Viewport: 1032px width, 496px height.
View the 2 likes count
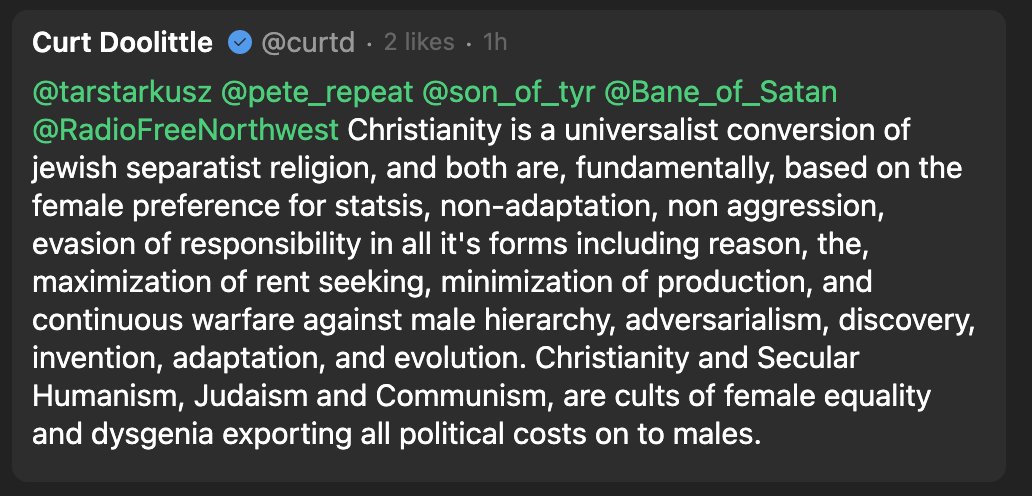[419, 43]
